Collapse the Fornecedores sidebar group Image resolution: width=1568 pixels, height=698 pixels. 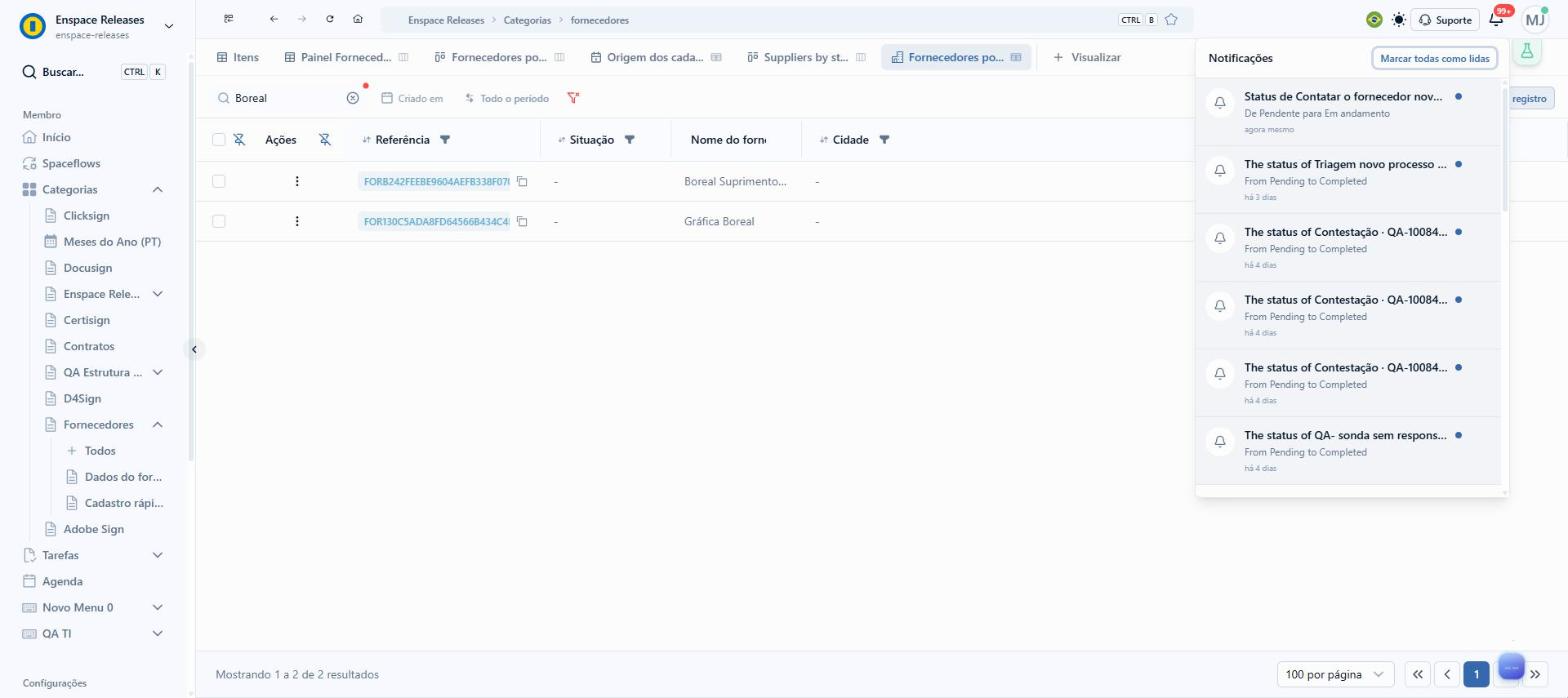tap(157, 425)
